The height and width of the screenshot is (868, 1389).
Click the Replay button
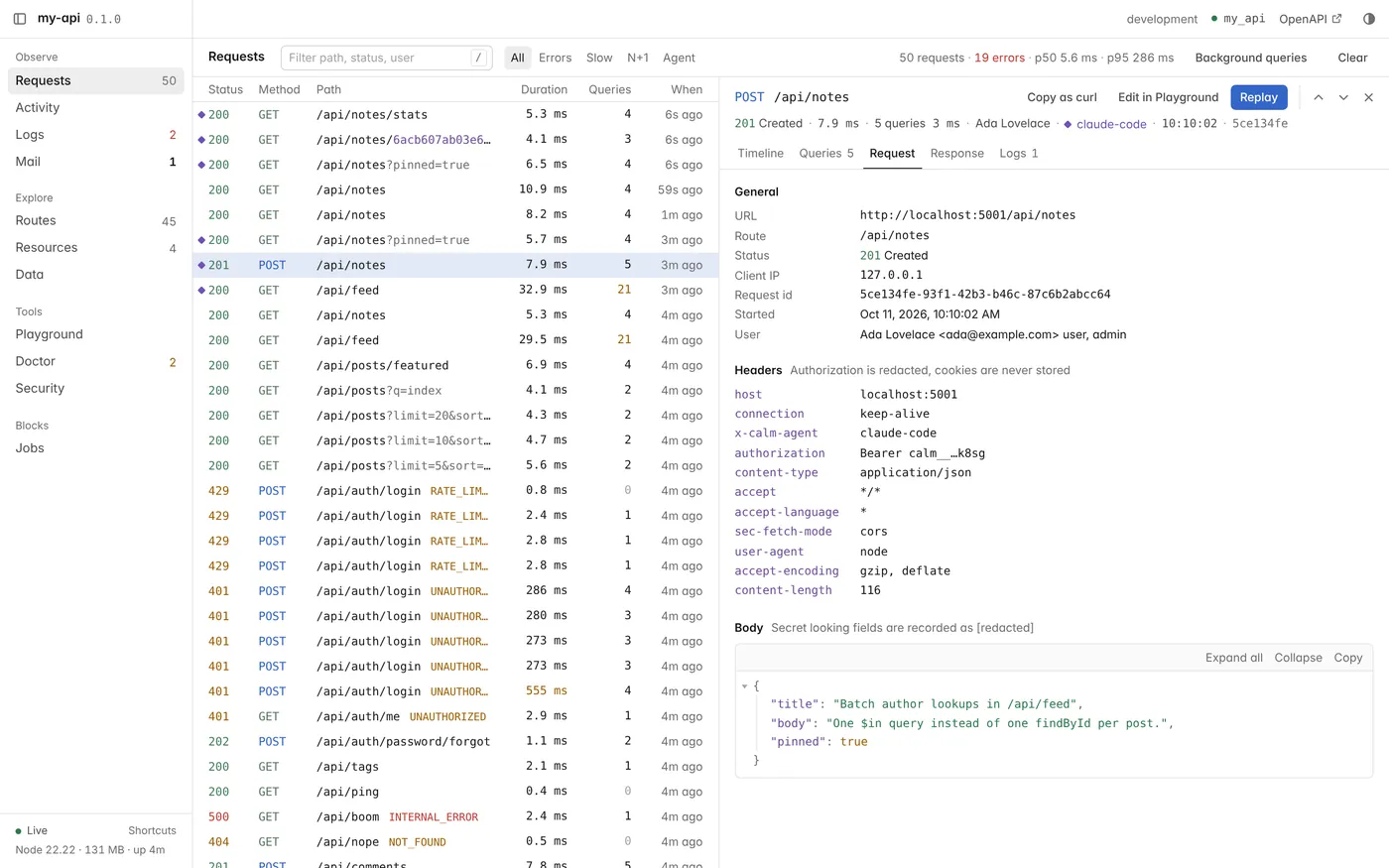tap(1258, 97)
